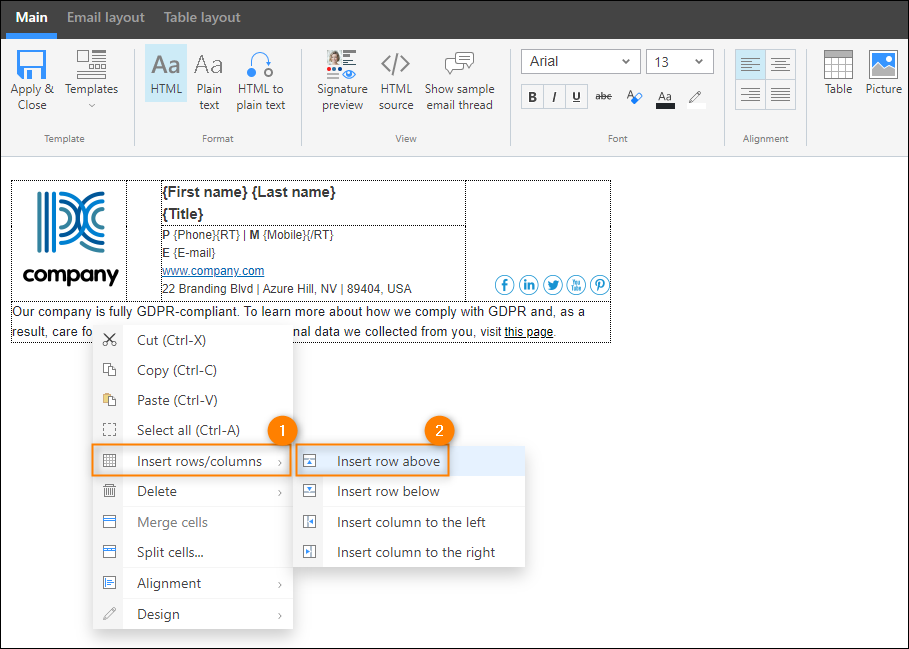Click the Facebook social icon in signature

(504, 285)
